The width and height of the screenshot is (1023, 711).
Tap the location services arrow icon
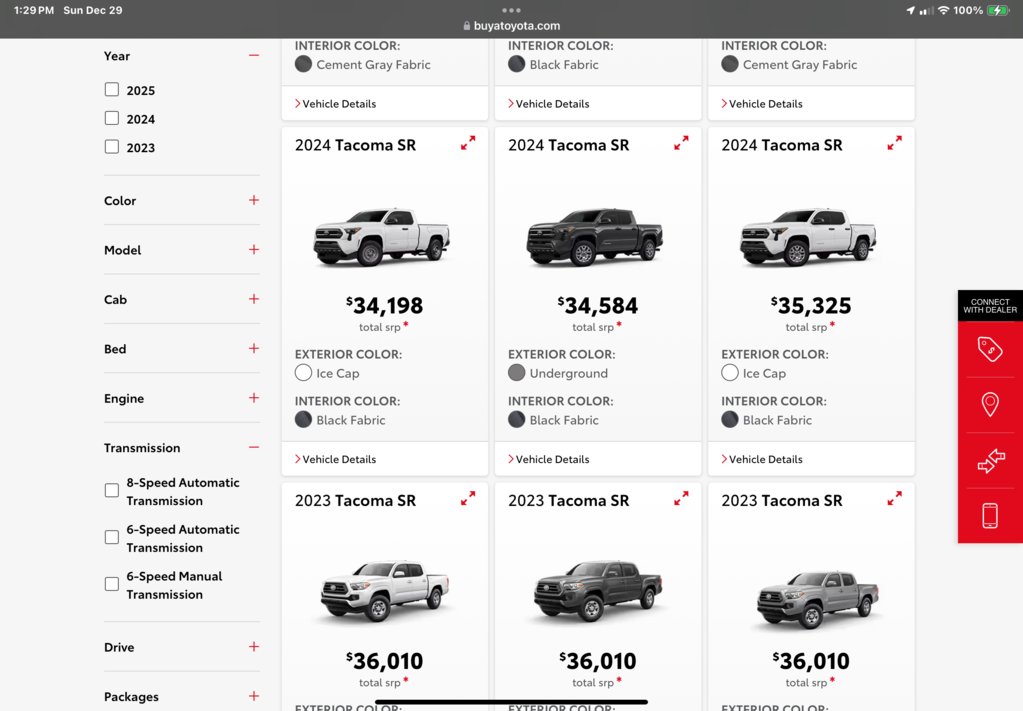click(911, 10)
